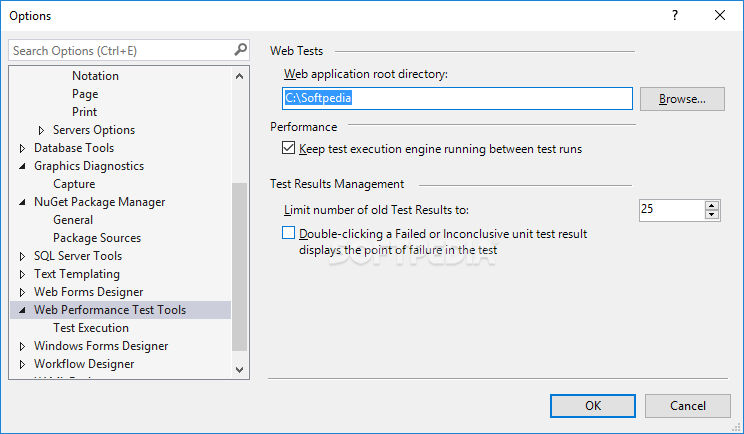Collapse the NuGet Package Manager node
This screenshot has width=744, height=434.
tap(22, 202)
